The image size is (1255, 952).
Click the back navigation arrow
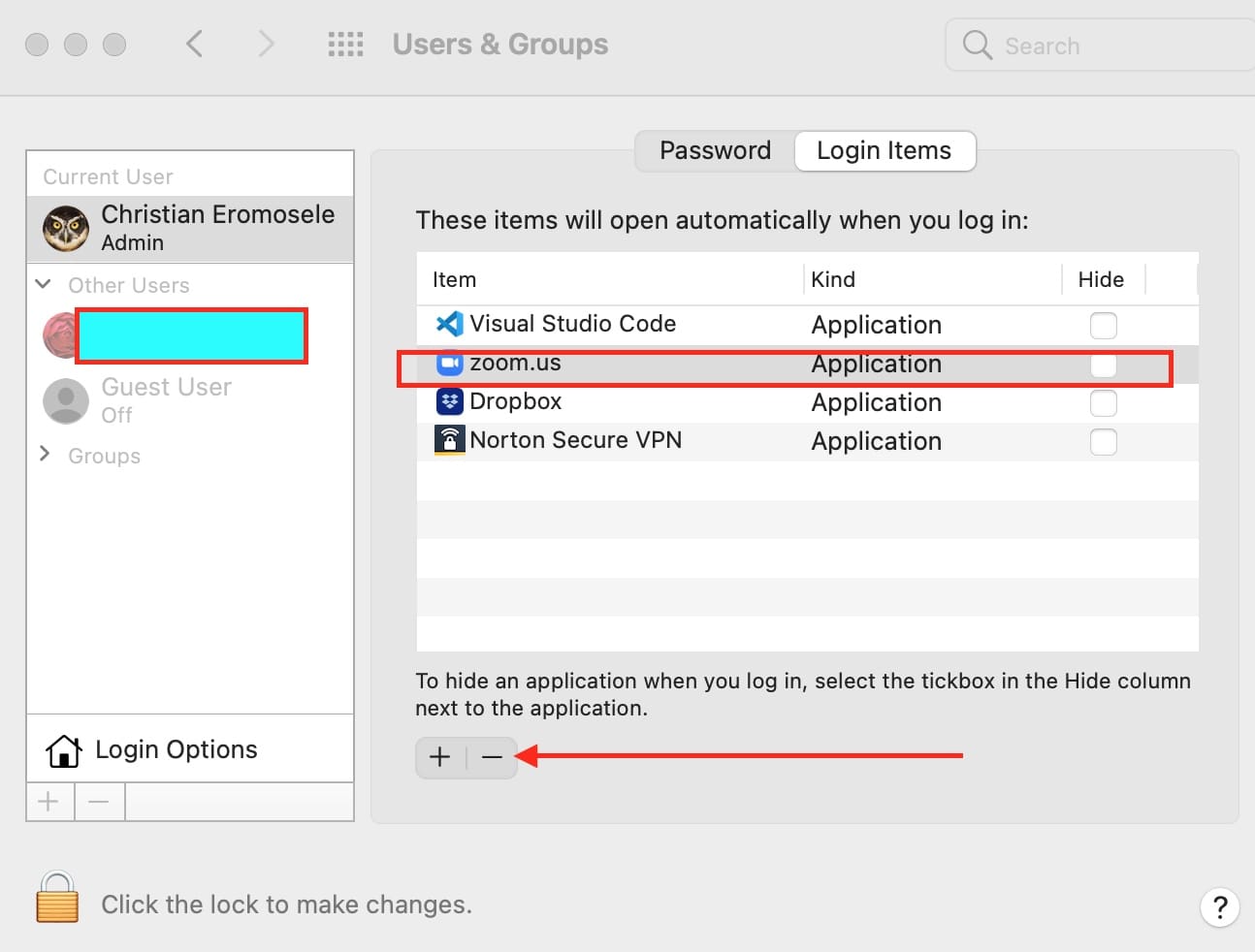[x=195, y=45]
